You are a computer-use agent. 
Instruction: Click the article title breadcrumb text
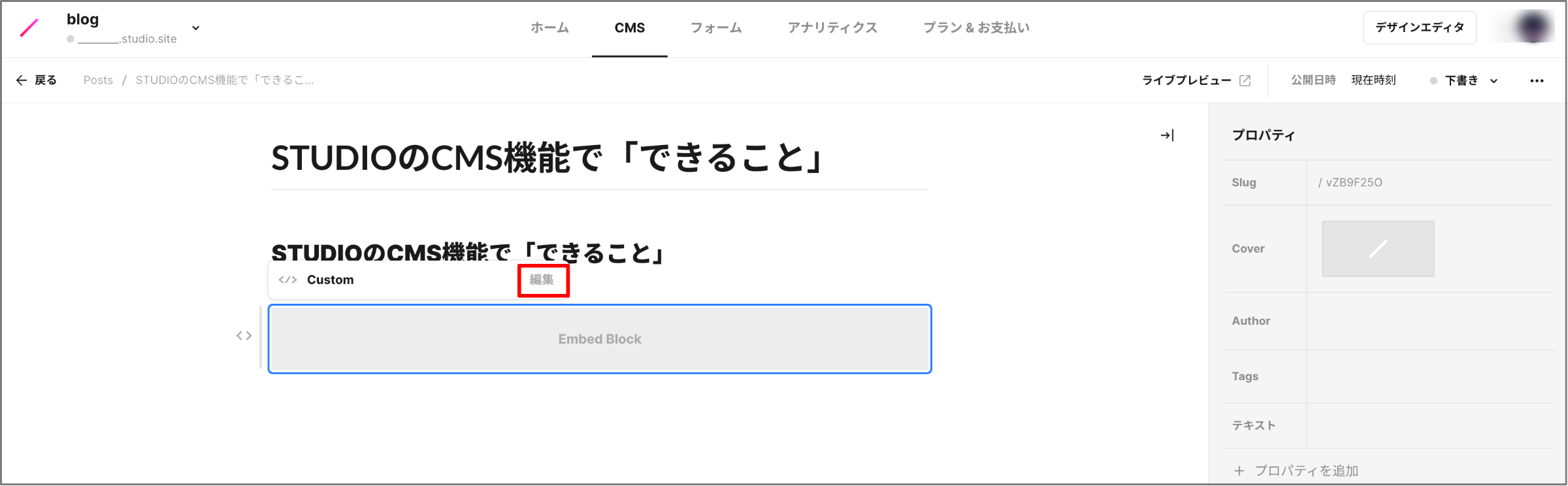[x=225, y=80]
